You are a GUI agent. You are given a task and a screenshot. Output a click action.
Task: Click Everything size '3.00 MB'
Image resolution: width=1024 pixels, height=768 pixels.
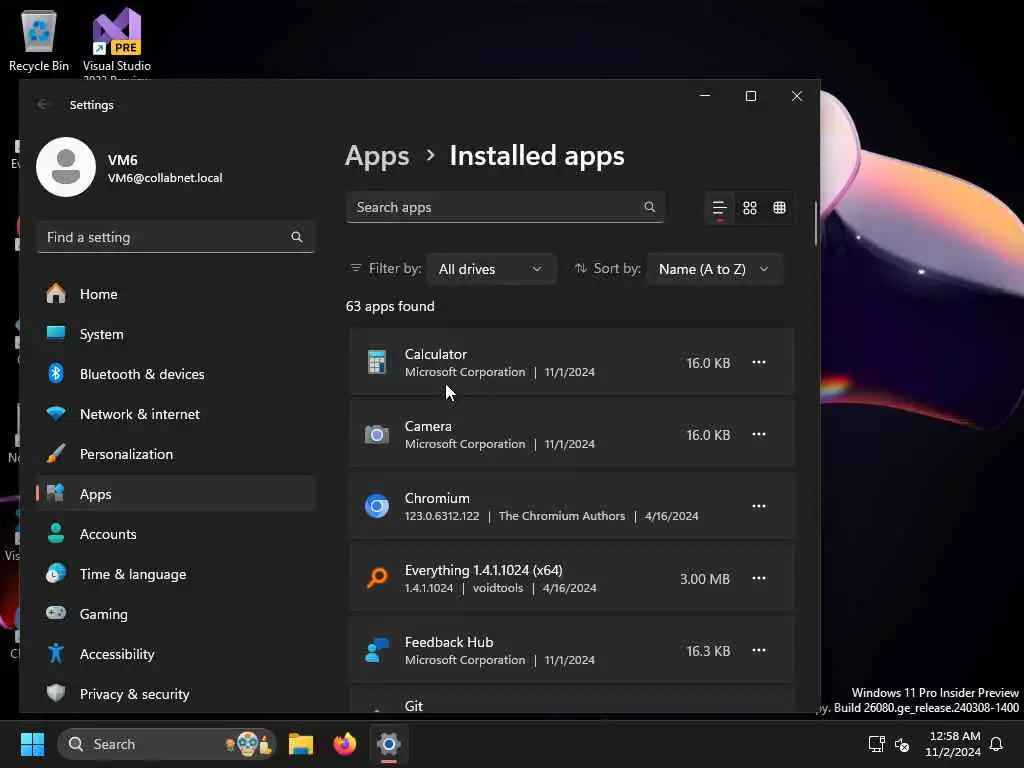[705, 579]
